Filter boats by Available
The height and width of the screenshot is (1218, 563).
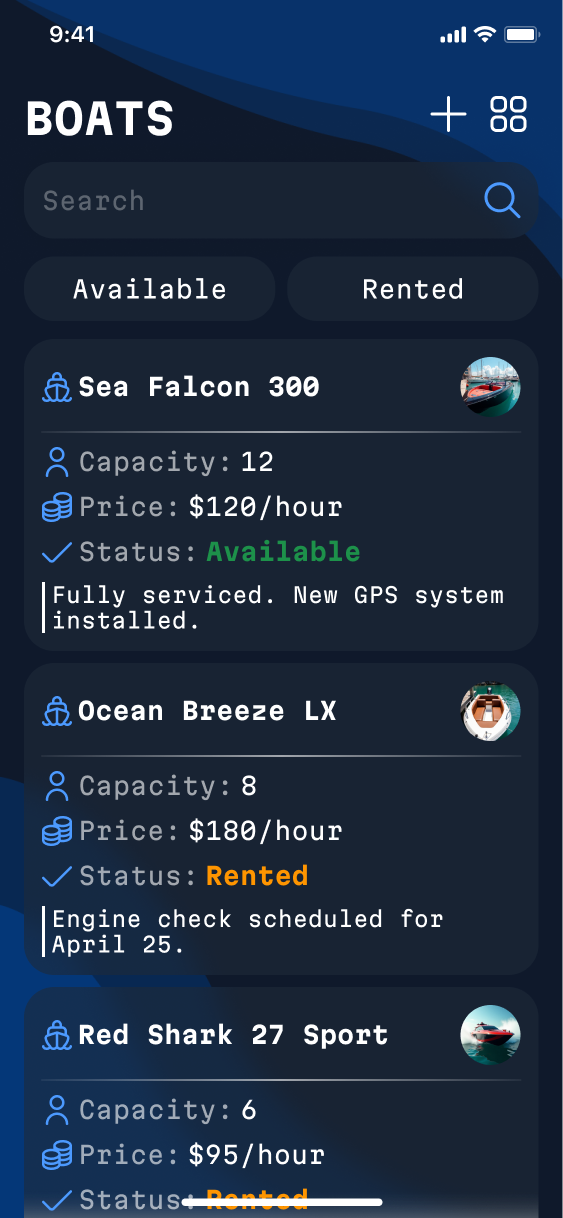pos(150,289)
